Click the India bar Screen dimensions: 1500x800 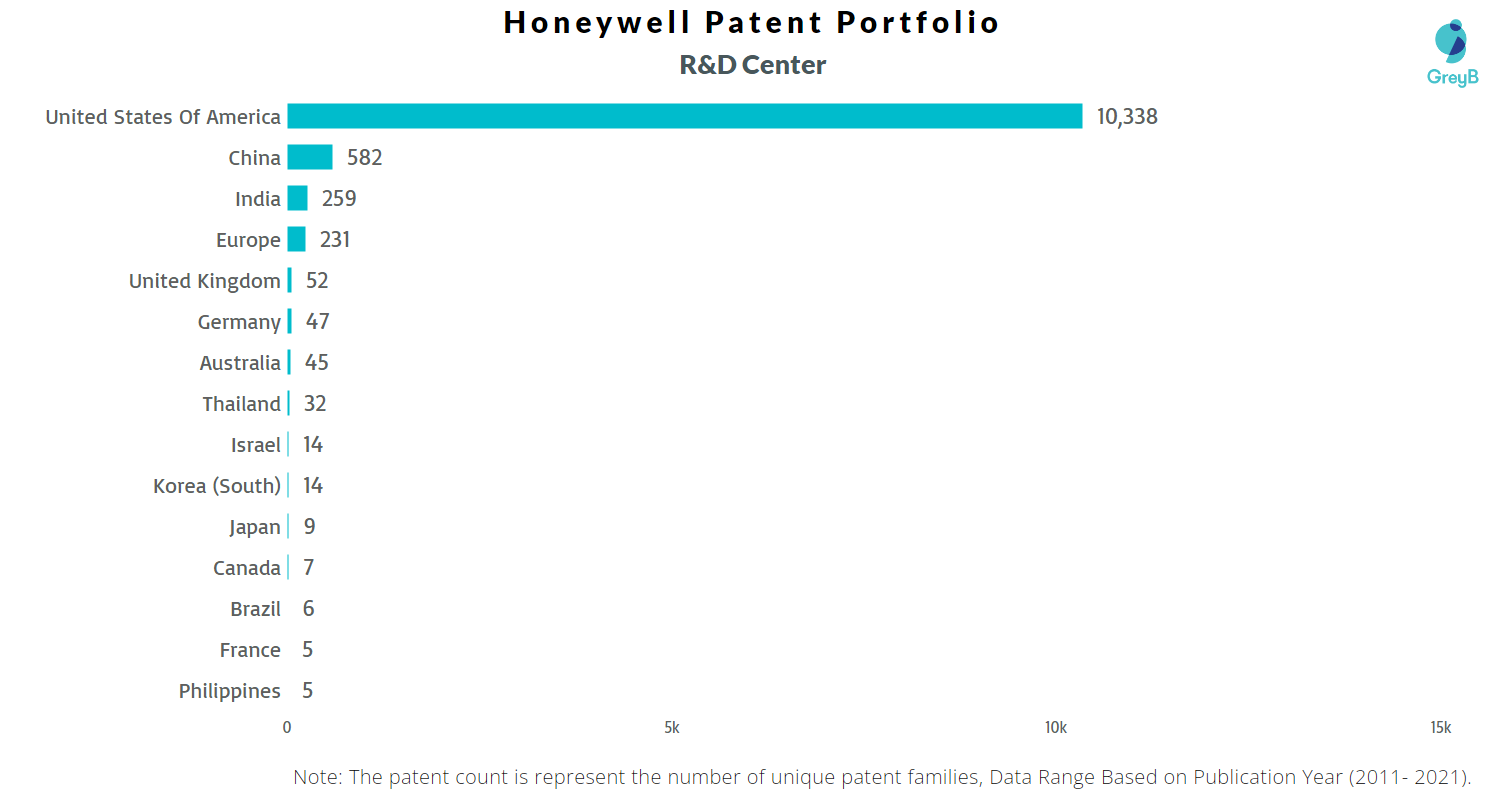(x=298, y=198)
